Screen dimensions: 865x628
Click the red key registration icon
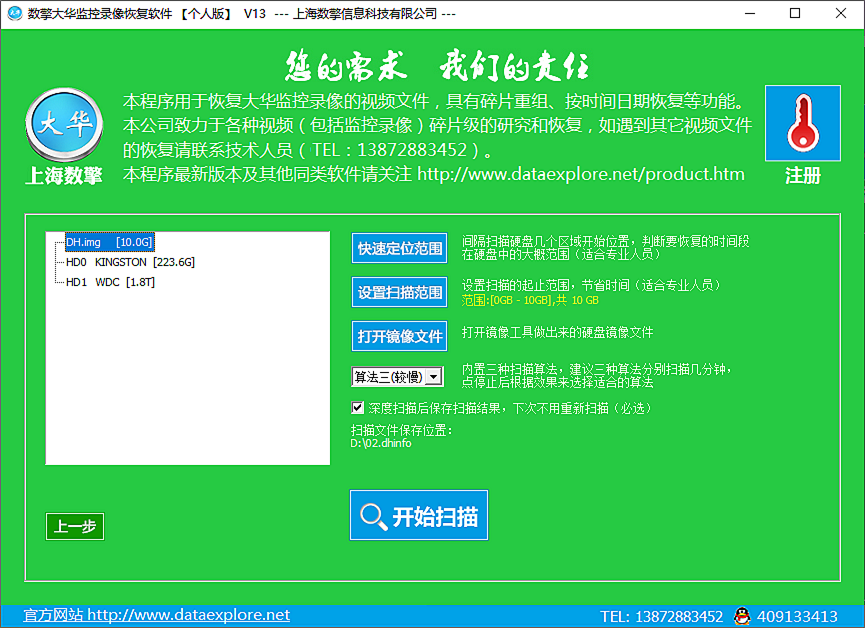point(803,123)
